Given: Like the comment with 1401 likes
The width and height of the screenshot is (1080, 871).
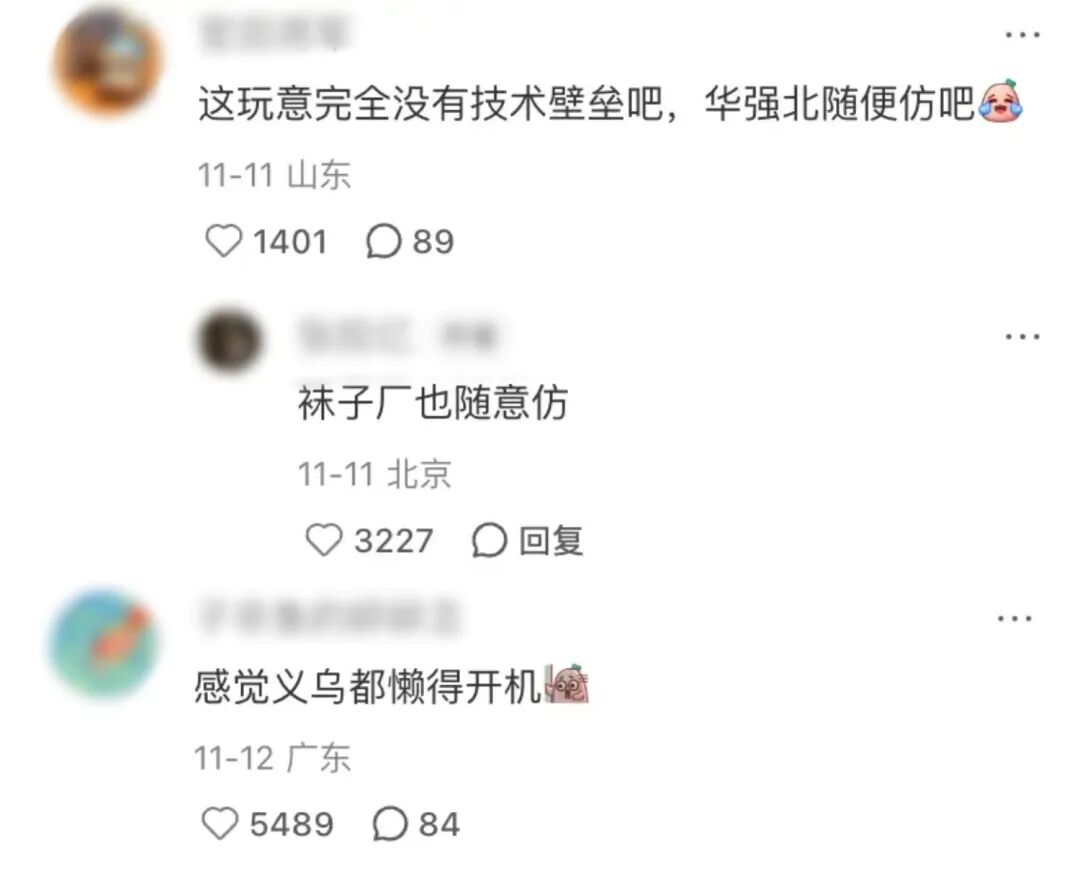Looking at the screenshot, I should [x=224, y=241].
